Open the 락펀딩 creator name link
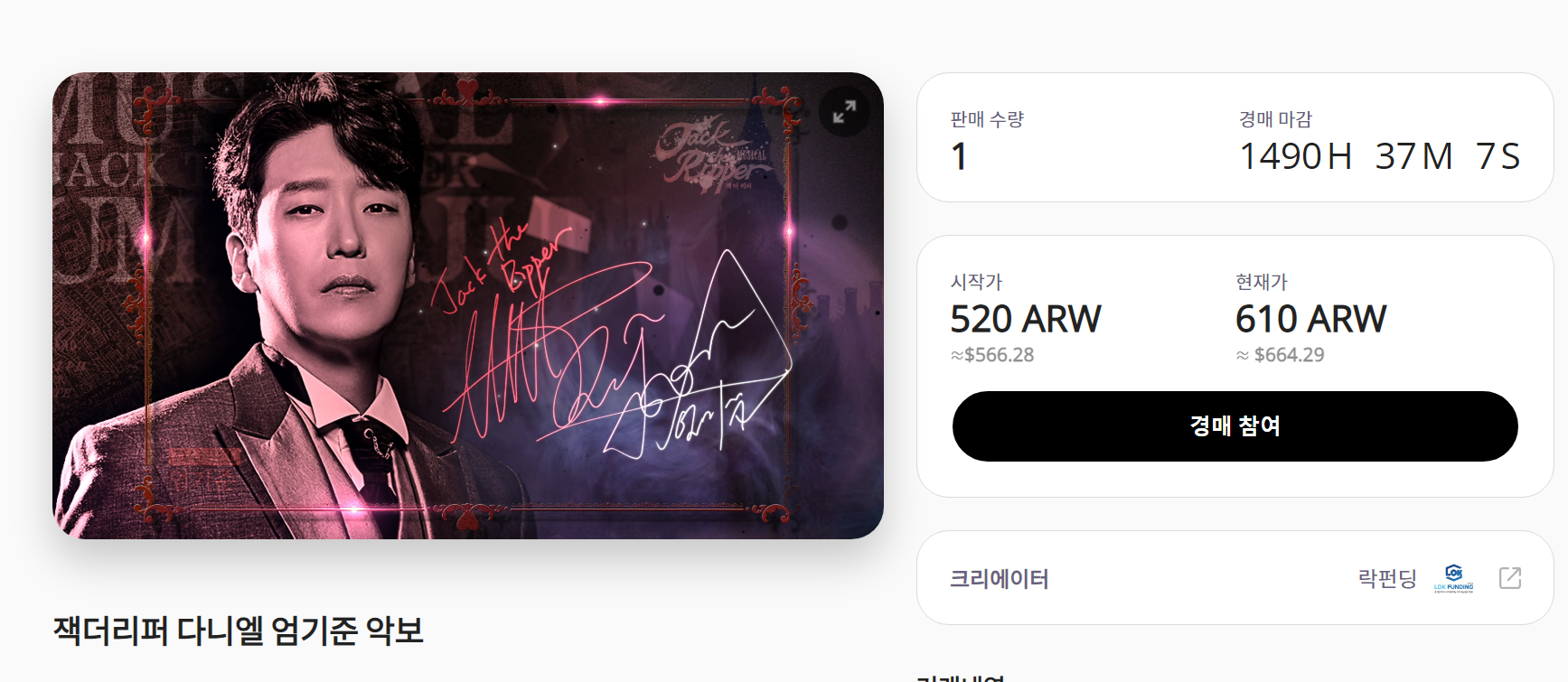 tap(1387, 578)
